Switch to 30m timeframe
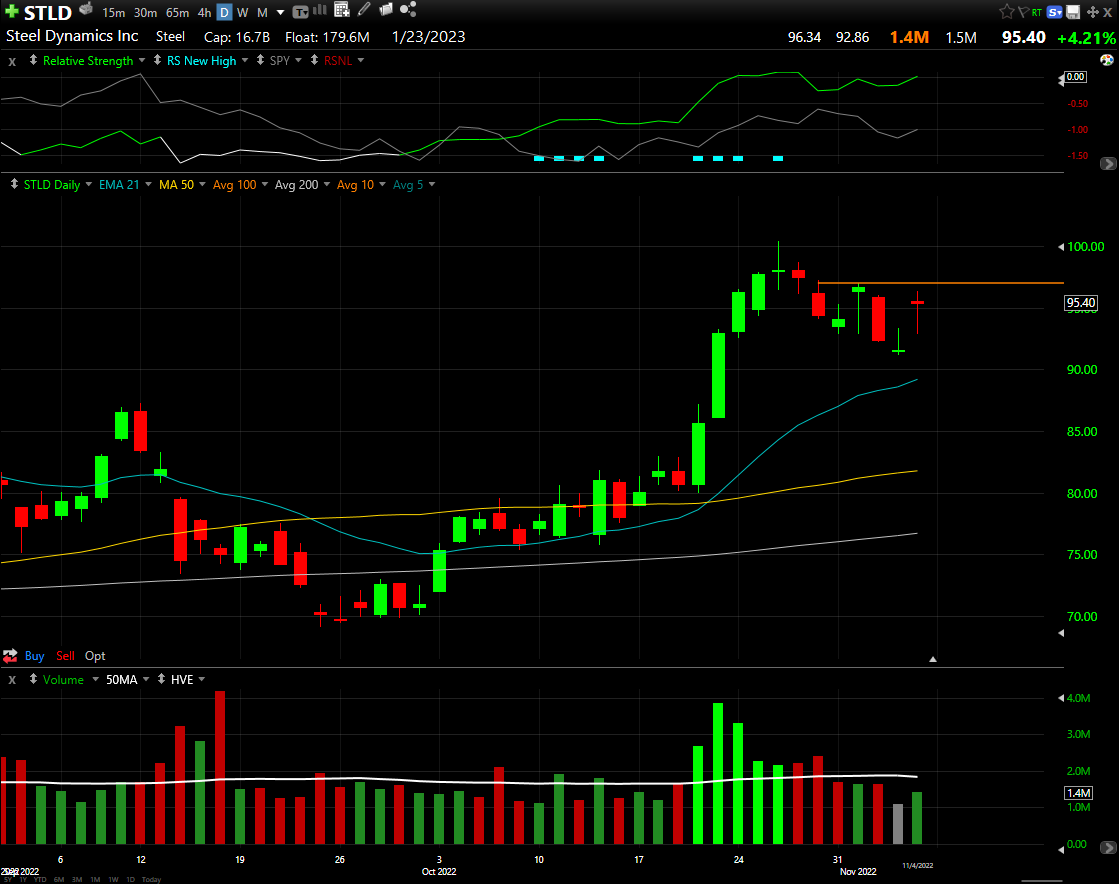This screenshot has width=1119, height=884. point(146,13)
